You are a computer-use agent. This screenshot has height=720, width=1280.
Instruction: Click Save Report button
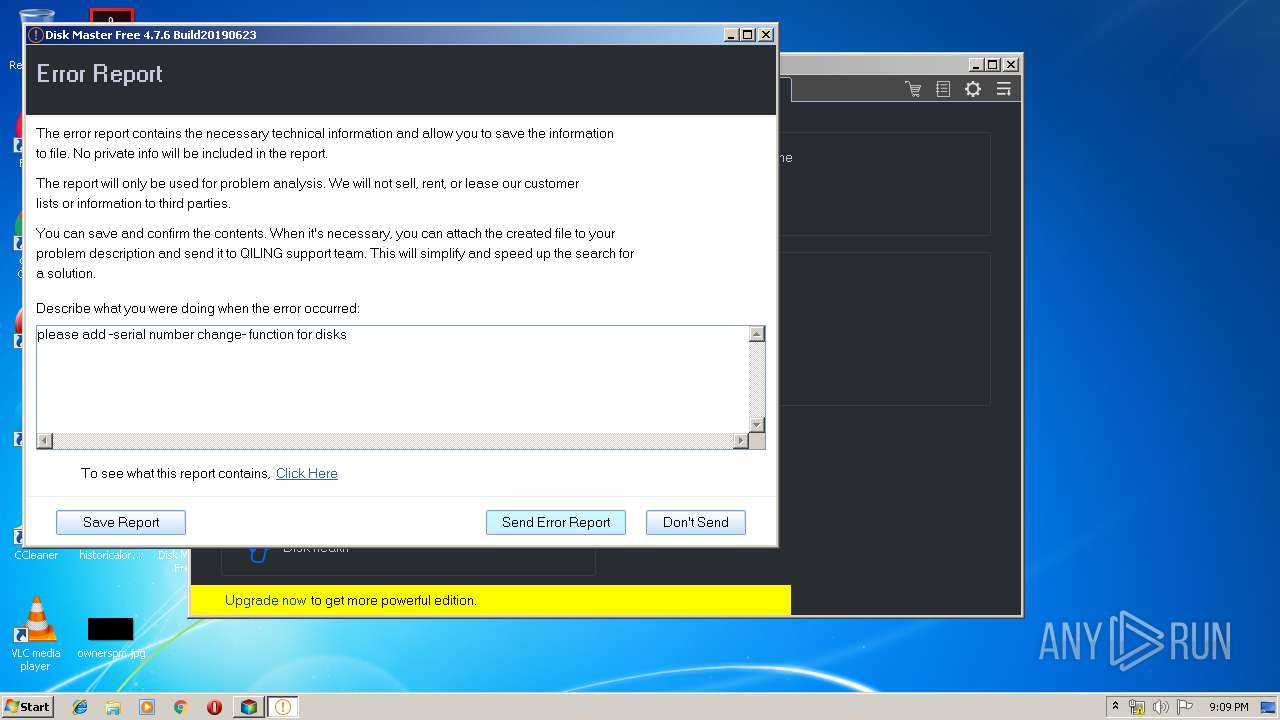121,522
